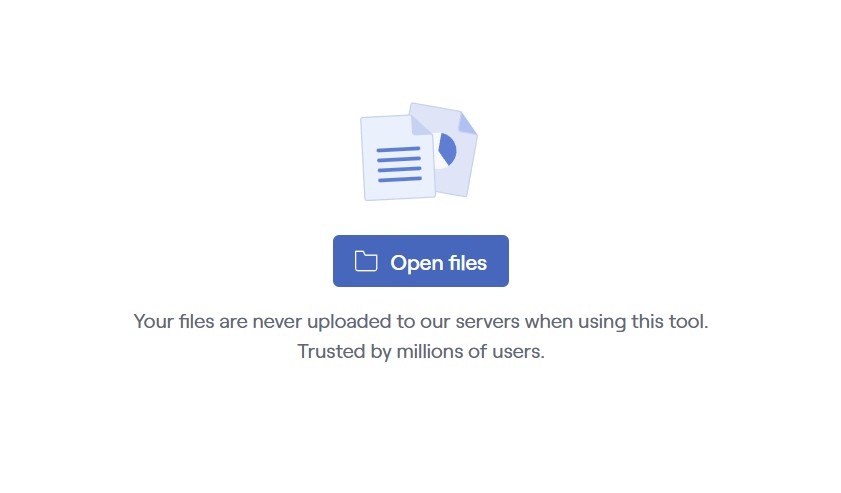
Task: Click the "Open files" text label
Action: tap(438, 263)
